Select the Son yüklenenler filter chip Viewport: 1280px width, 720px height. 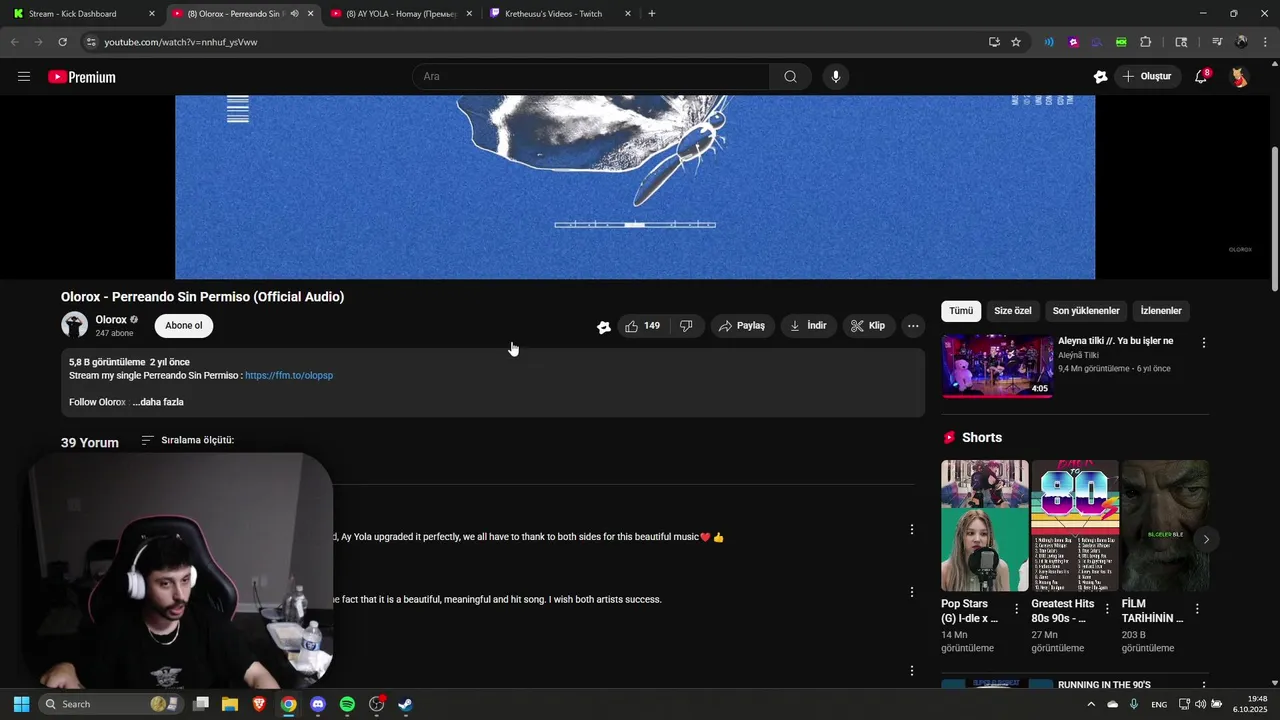pos(1086,311)
